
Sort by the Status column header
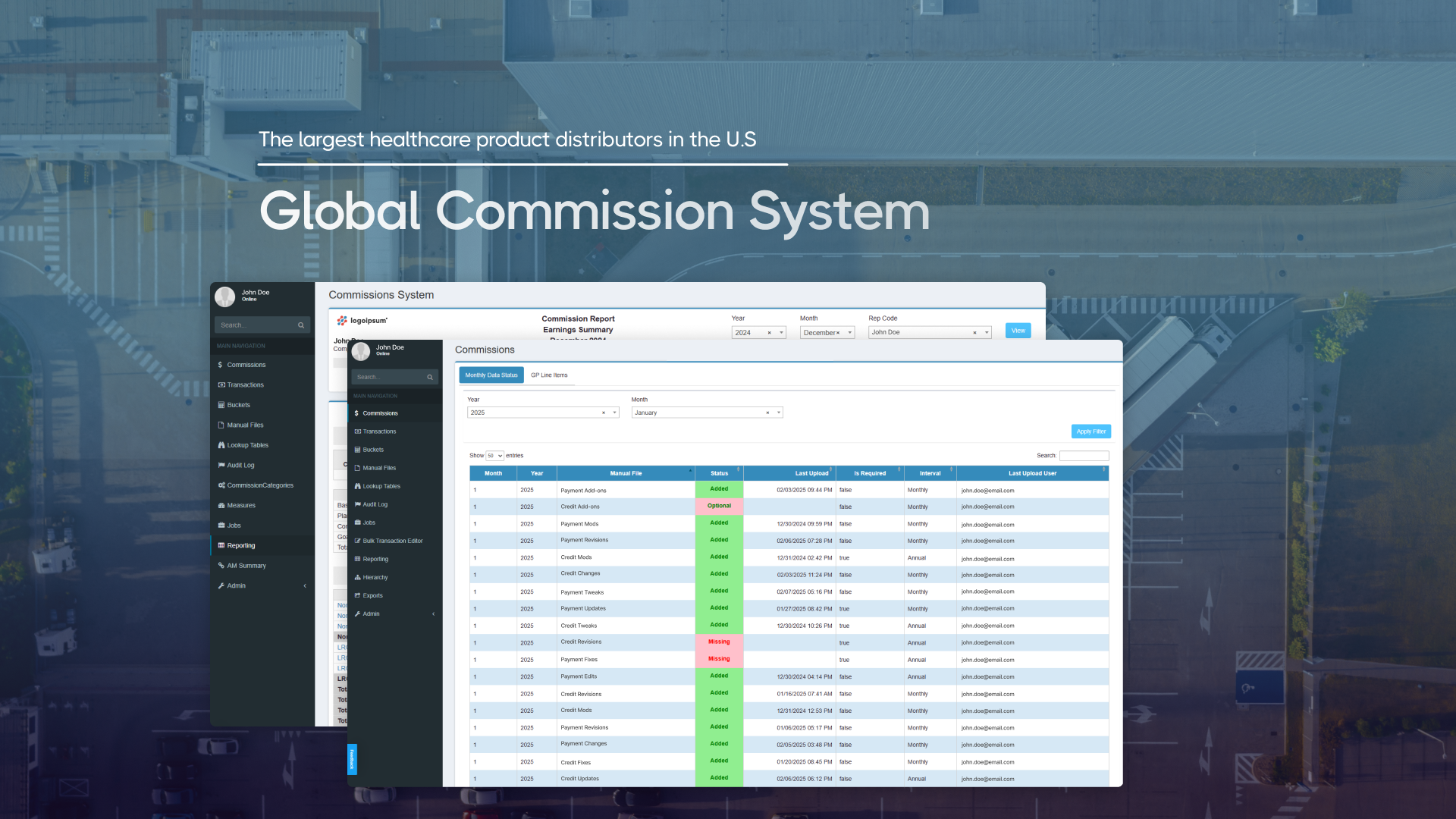click(x=719, y=473)
